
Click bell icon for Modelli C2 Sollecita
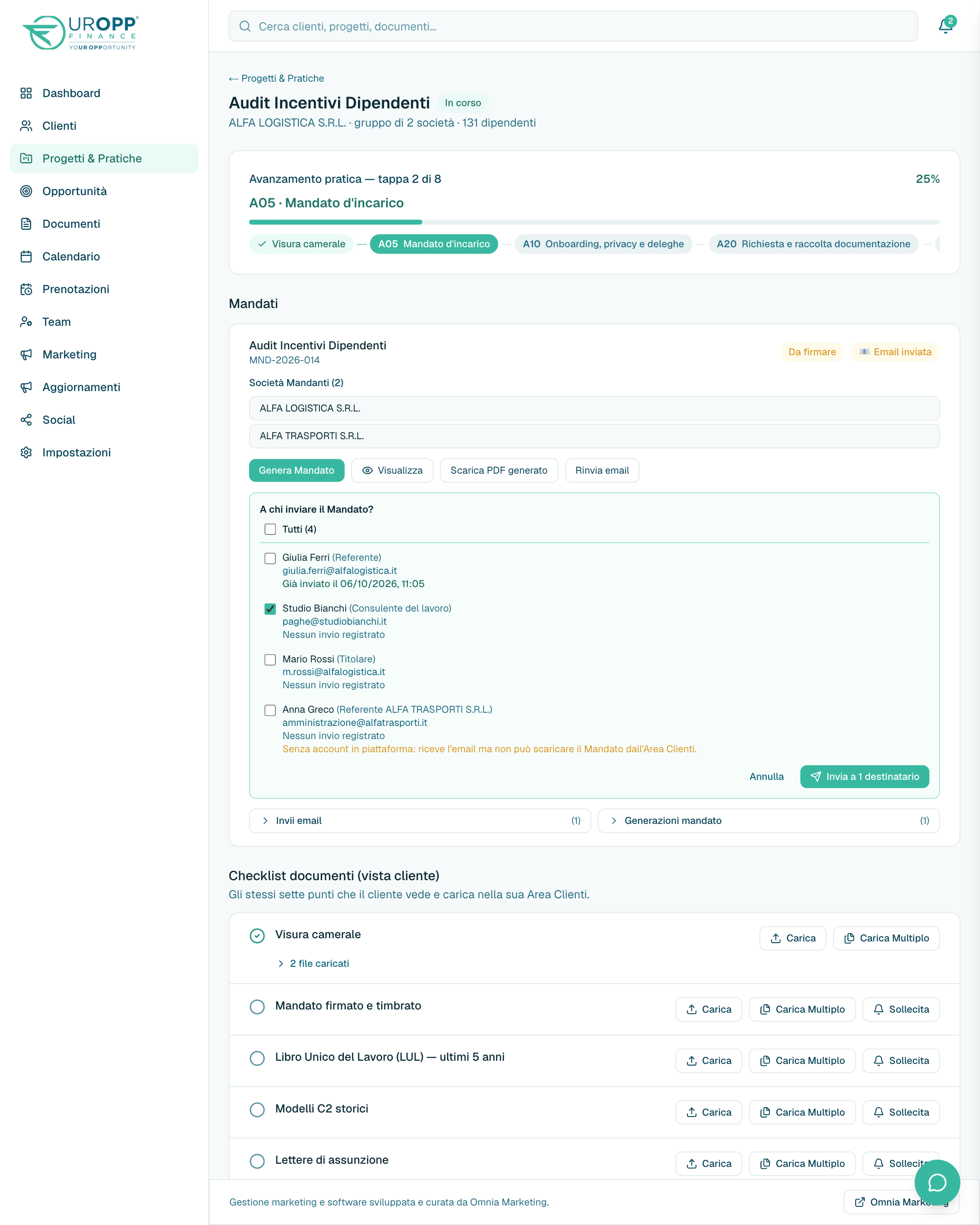pos(879,1112)
